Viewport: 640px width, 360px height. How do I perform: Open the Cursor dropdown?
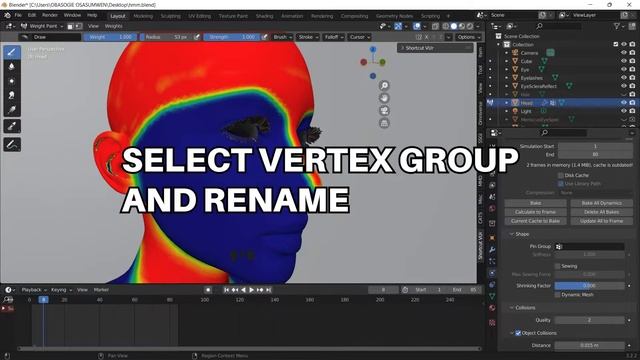coord(359,37)
